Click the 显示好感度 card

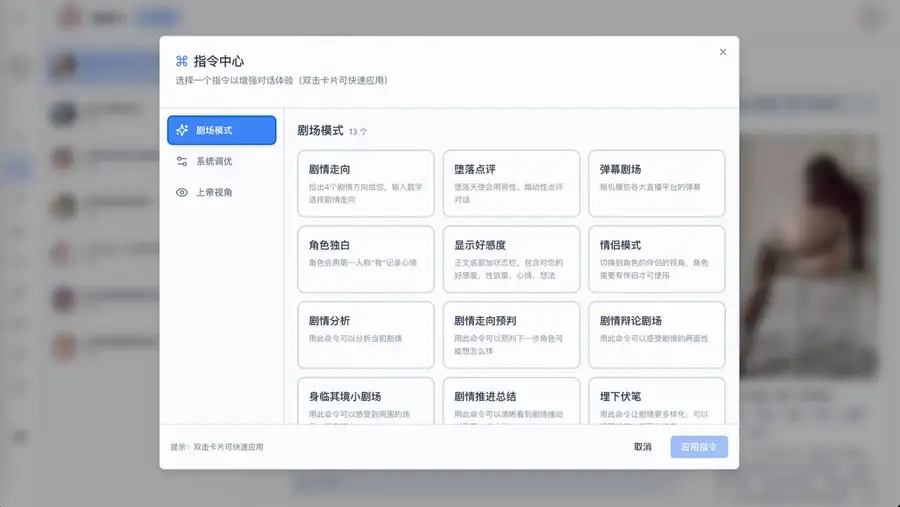pos(511,259)
